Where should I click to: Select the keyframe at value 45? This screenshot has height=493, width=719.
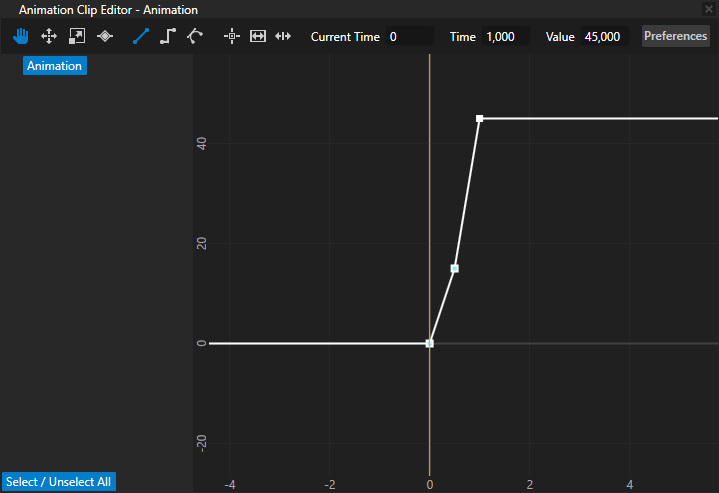[480, 119]
